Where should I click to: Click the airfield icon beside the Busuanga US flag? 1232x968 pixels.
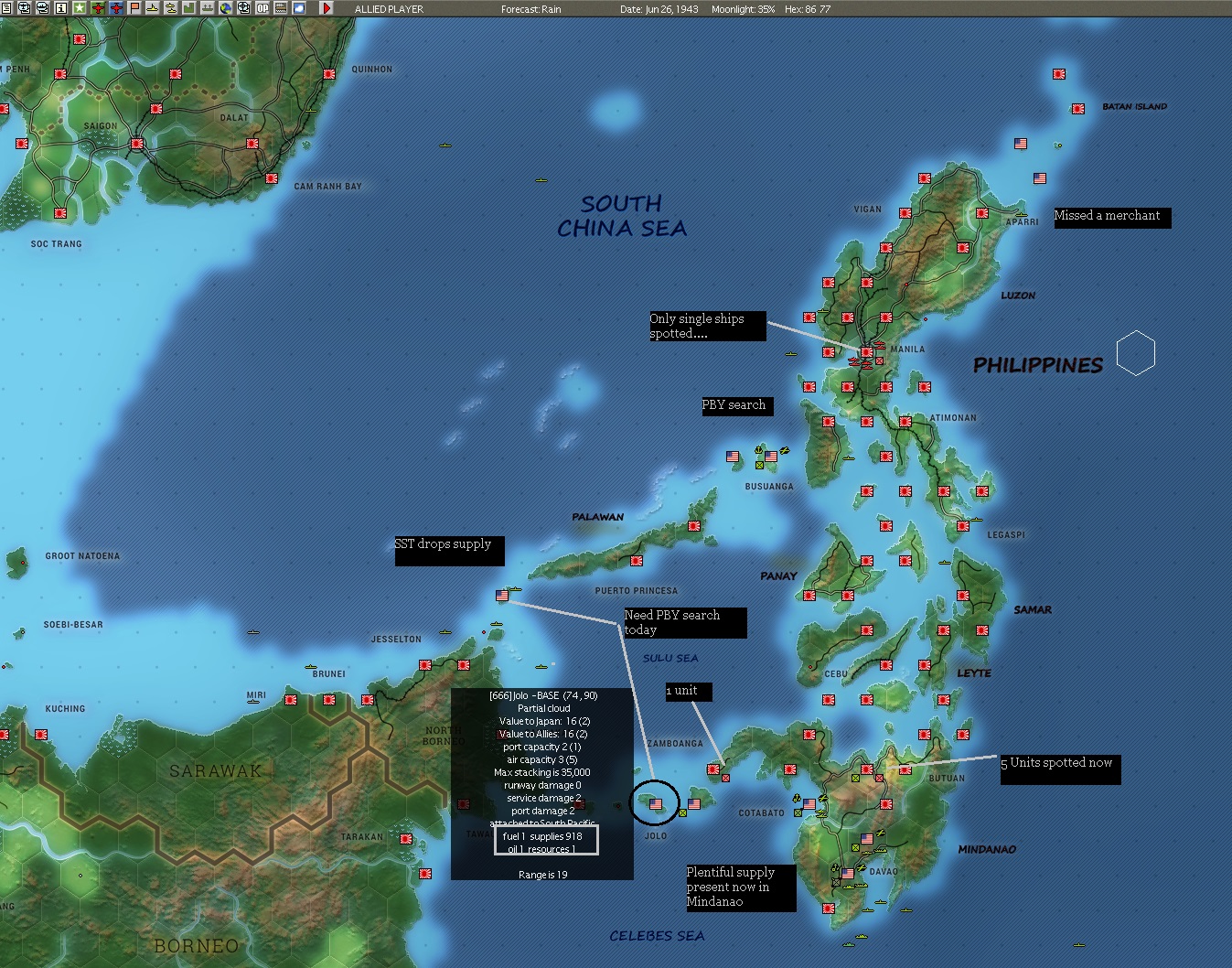784,452
